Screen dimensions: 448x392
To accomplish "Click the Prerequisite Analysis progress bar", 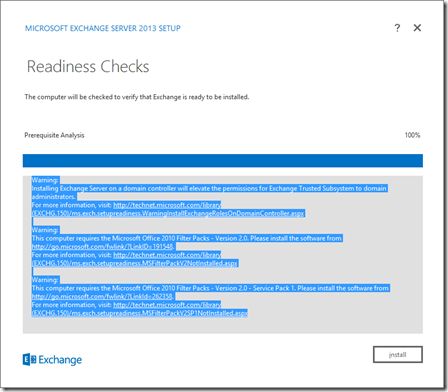I will coord(223,161).
